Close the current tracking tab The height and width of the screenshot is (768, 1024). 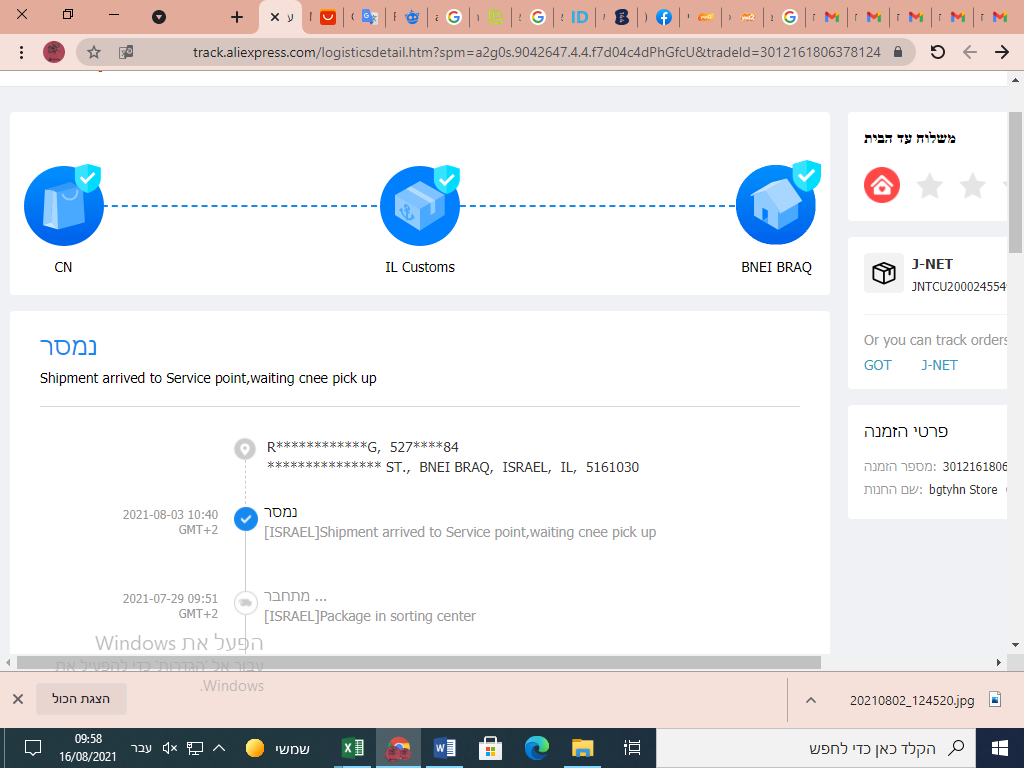(275, 17)
